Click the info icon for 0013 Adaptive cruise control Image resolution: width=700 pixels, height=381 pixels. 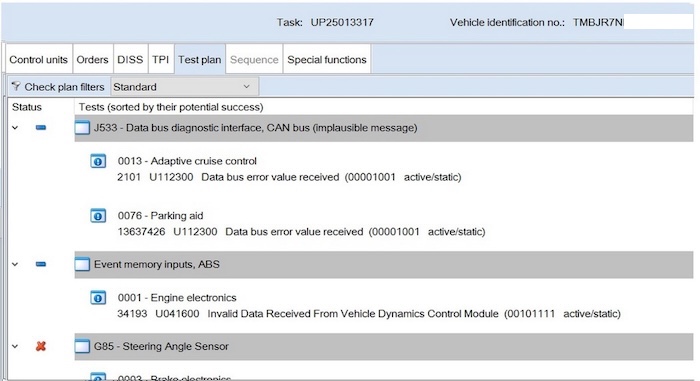(x=98, y=161)
